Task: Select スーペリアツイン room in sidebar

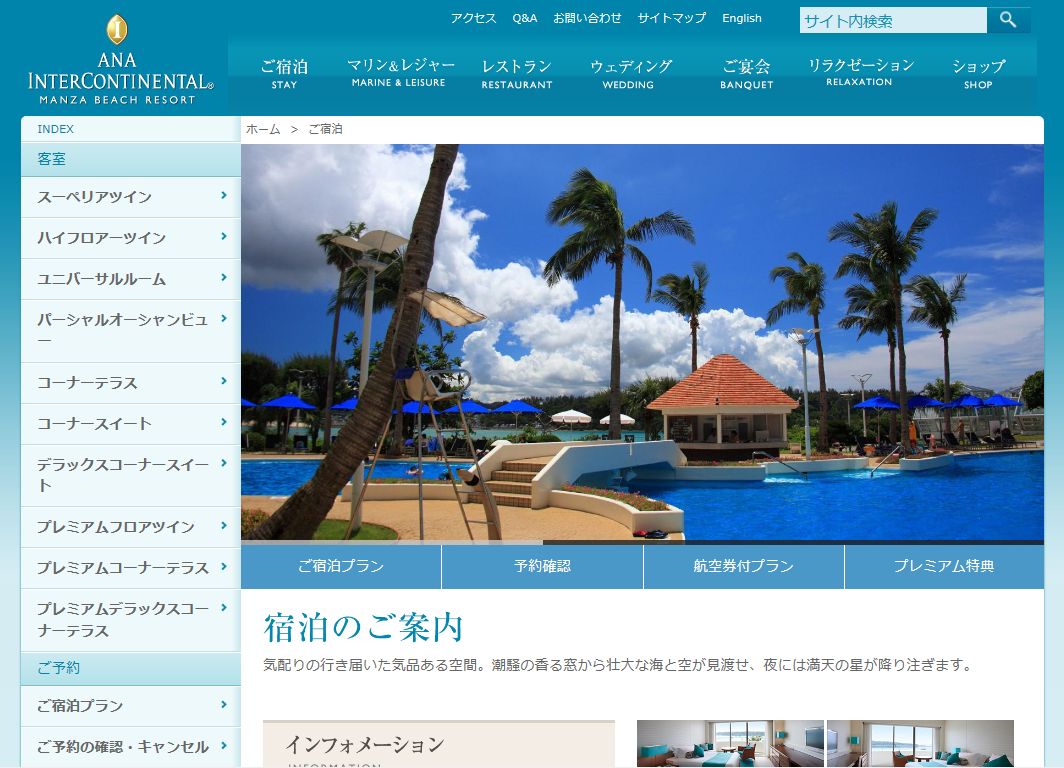Action: click(x=131, y=197)
